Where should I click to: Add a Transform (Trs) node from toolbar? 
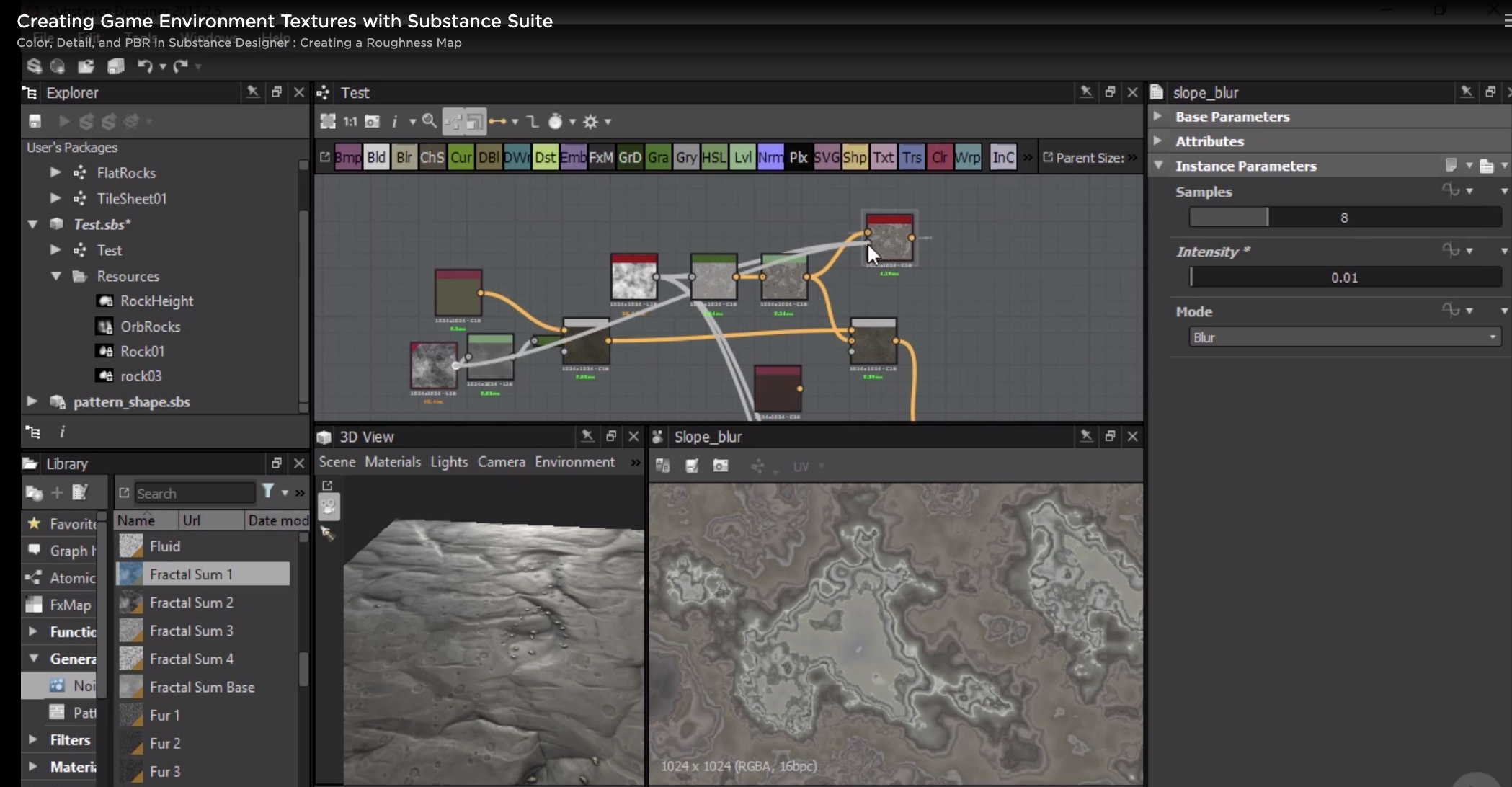coord(912,157)
